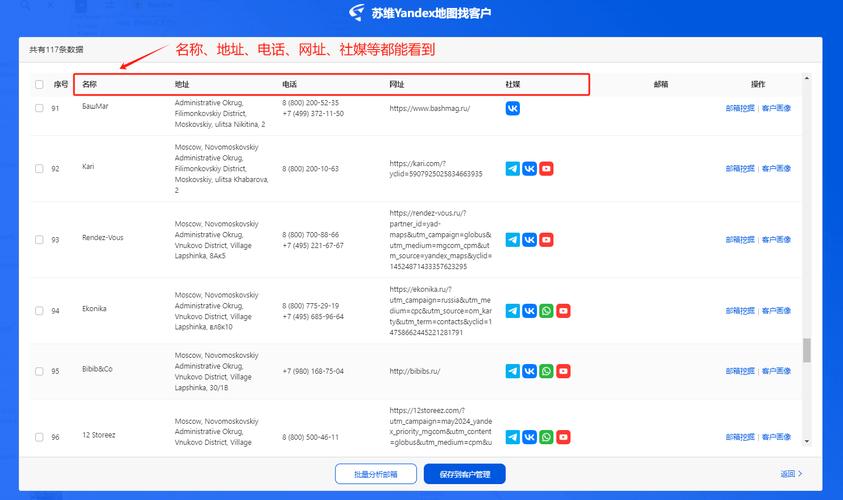This screenshot has height=500, width=843.
Task: Check the checkbox for row 93 Rendez-Vous
Action: (39, 240)
